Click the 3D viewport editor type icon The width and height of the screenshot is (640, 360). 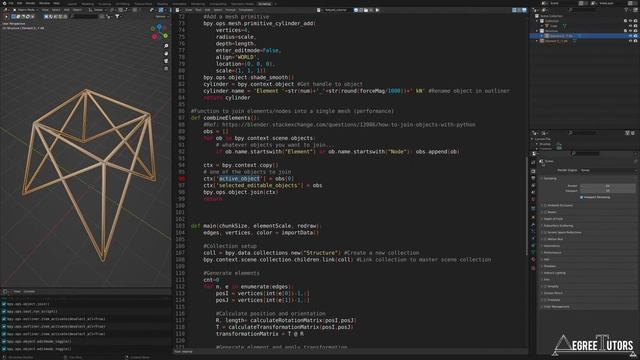pyautogui.click(x=6, y=10)
